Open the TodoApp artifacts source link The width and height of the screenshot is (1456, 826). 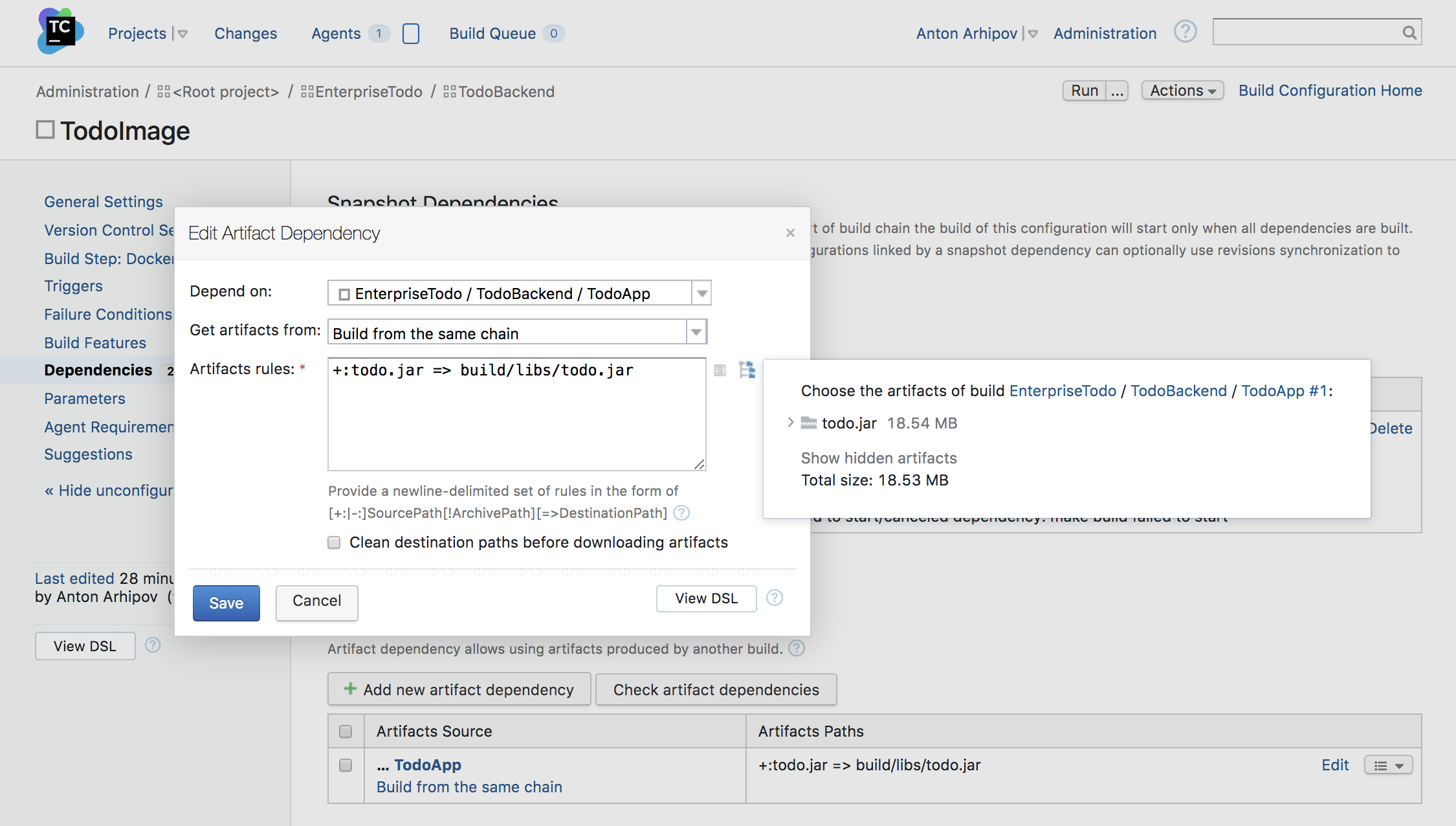pos(428,765)
